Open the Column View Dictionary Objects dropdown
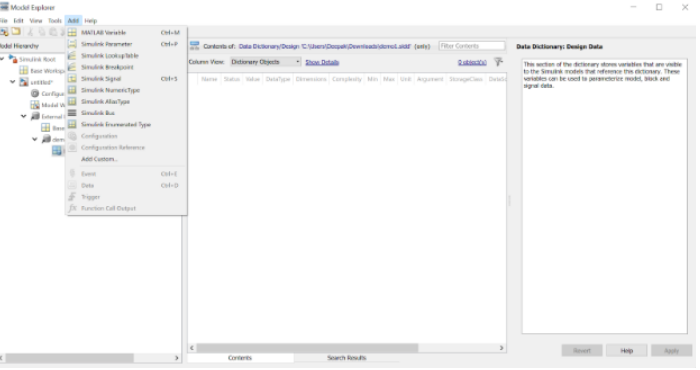700x370 pixels. (x=265, y=62)
